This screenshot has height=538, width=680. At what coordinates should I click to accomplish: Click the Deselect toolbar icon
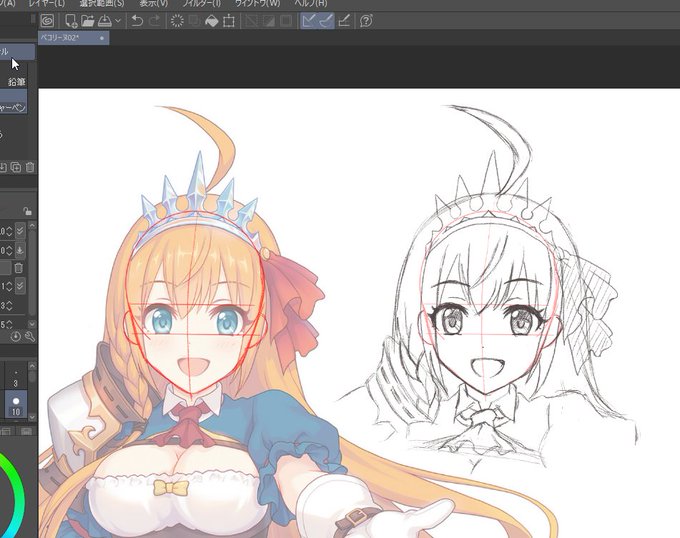252,20
